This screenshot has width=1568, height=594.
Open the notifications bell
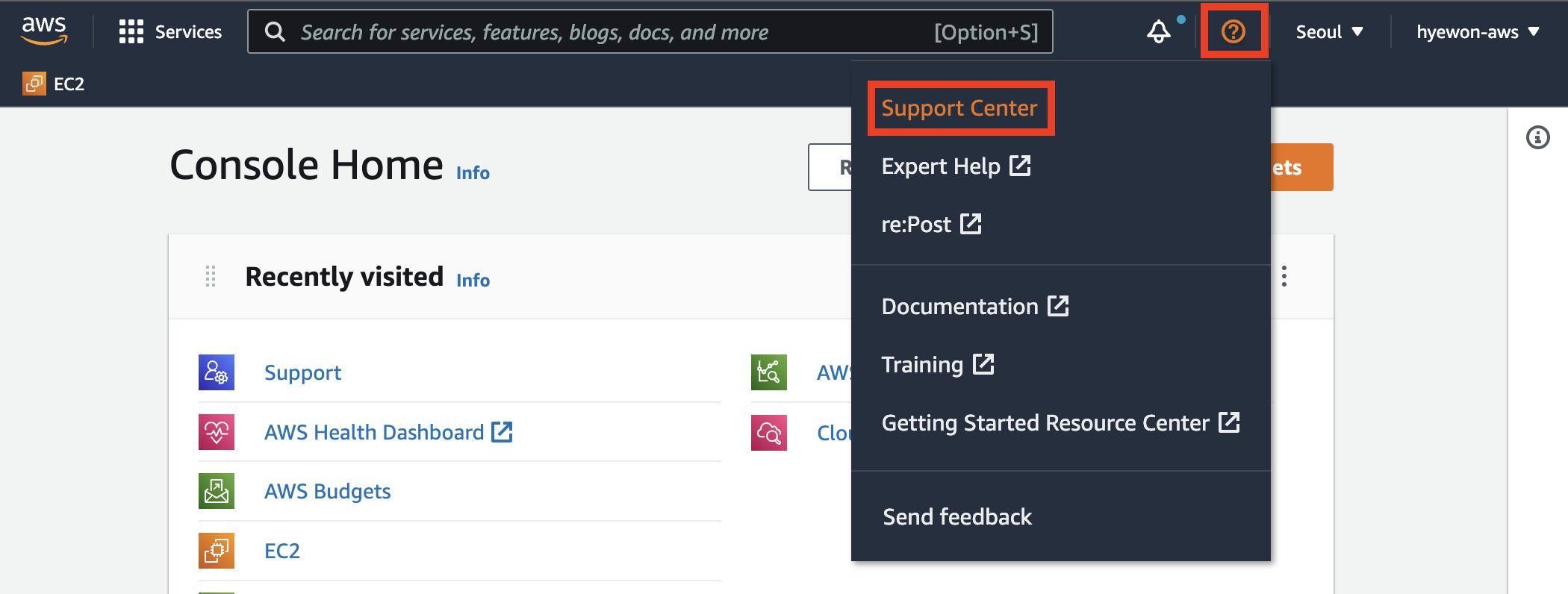coord(1159,31)
